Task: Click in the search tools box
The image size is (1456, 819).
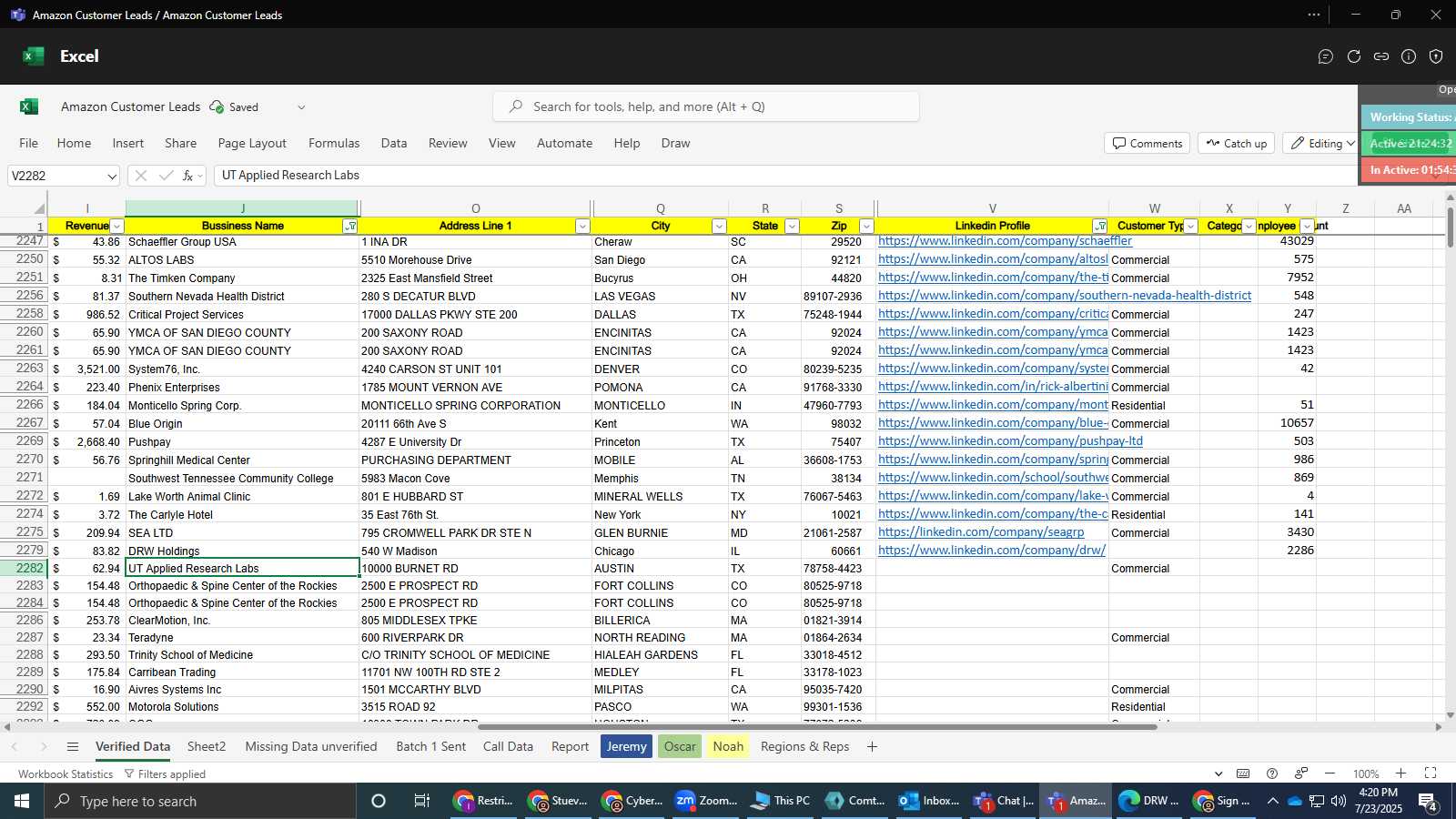Action: click(706, 107)
